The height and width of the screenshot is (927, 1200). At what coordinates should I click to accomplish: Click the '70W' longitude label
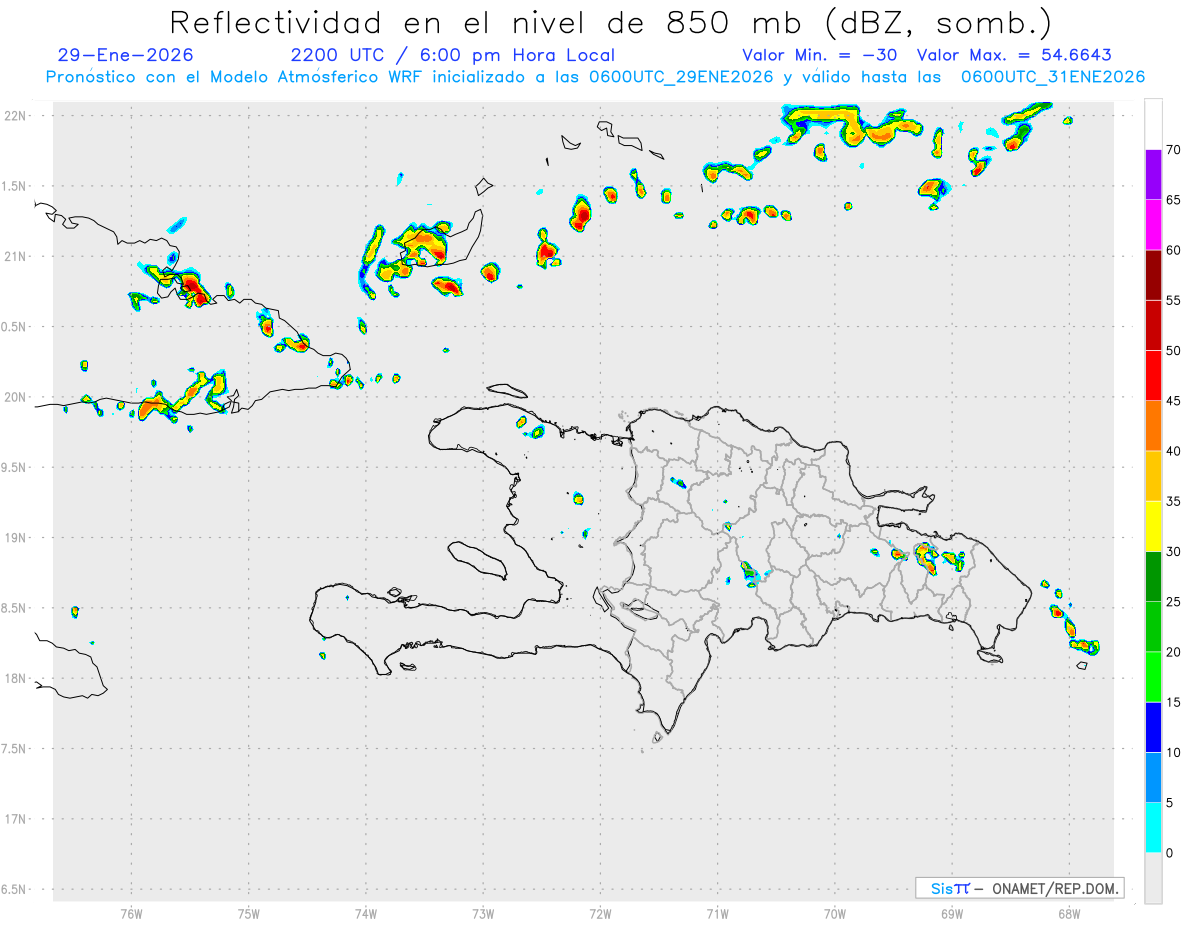point(835,914)
